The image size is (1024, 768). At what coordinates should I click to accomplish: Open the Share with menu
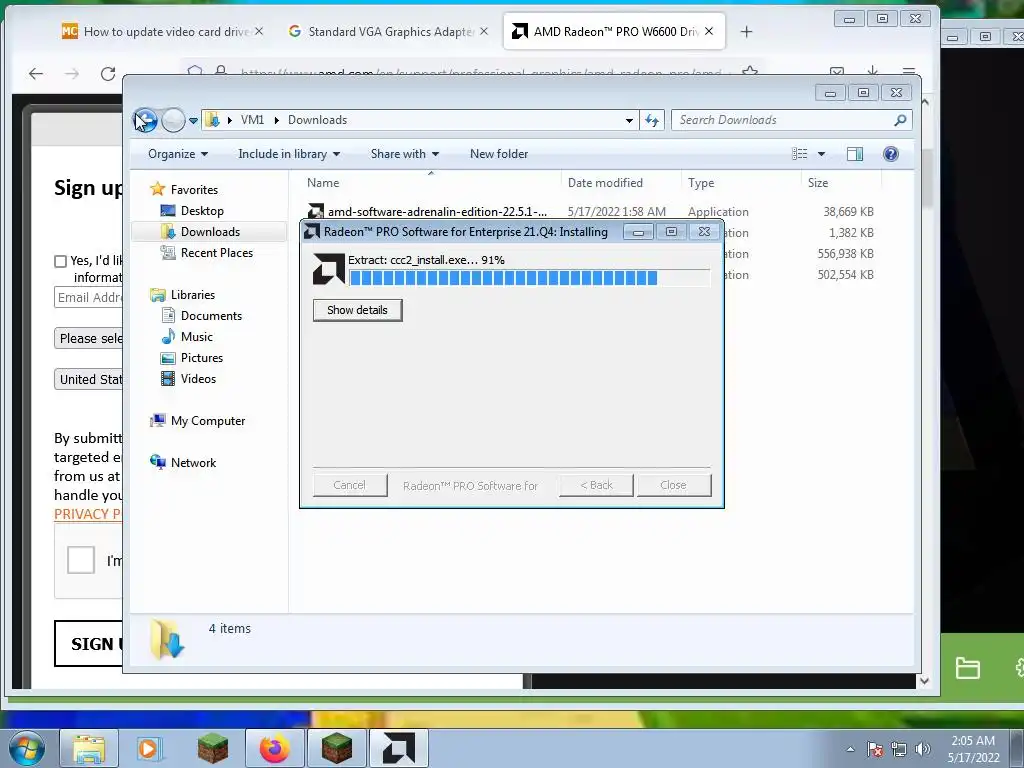(x=405, y=154)
